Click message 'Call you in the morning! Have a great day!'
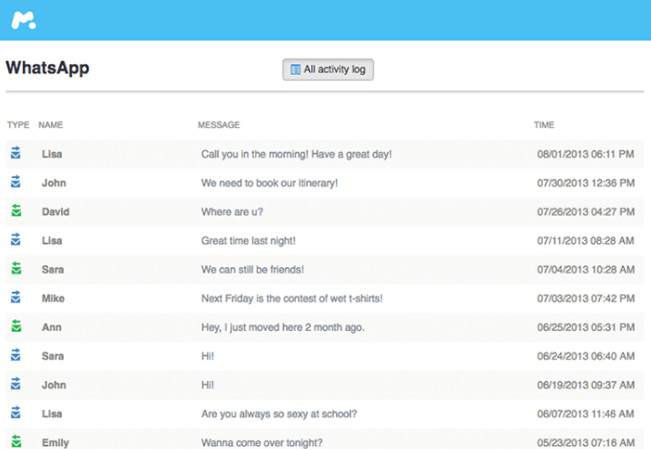 coord(296,154)
